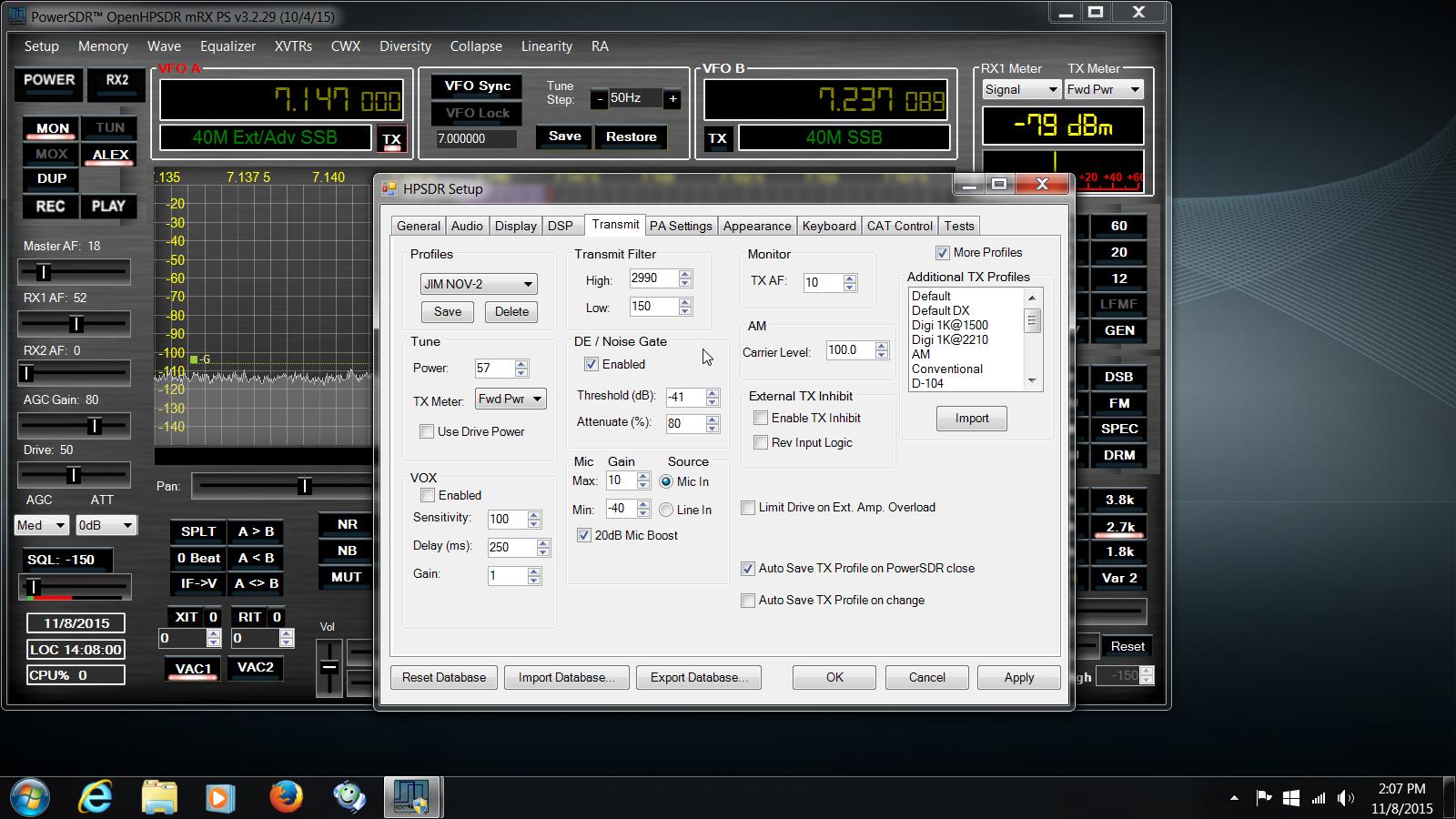Screen dimensions: 1456x819
Task: Toggle Auto Save TX Profile on PowerSDR close
Action: click(x=748, y=569)
